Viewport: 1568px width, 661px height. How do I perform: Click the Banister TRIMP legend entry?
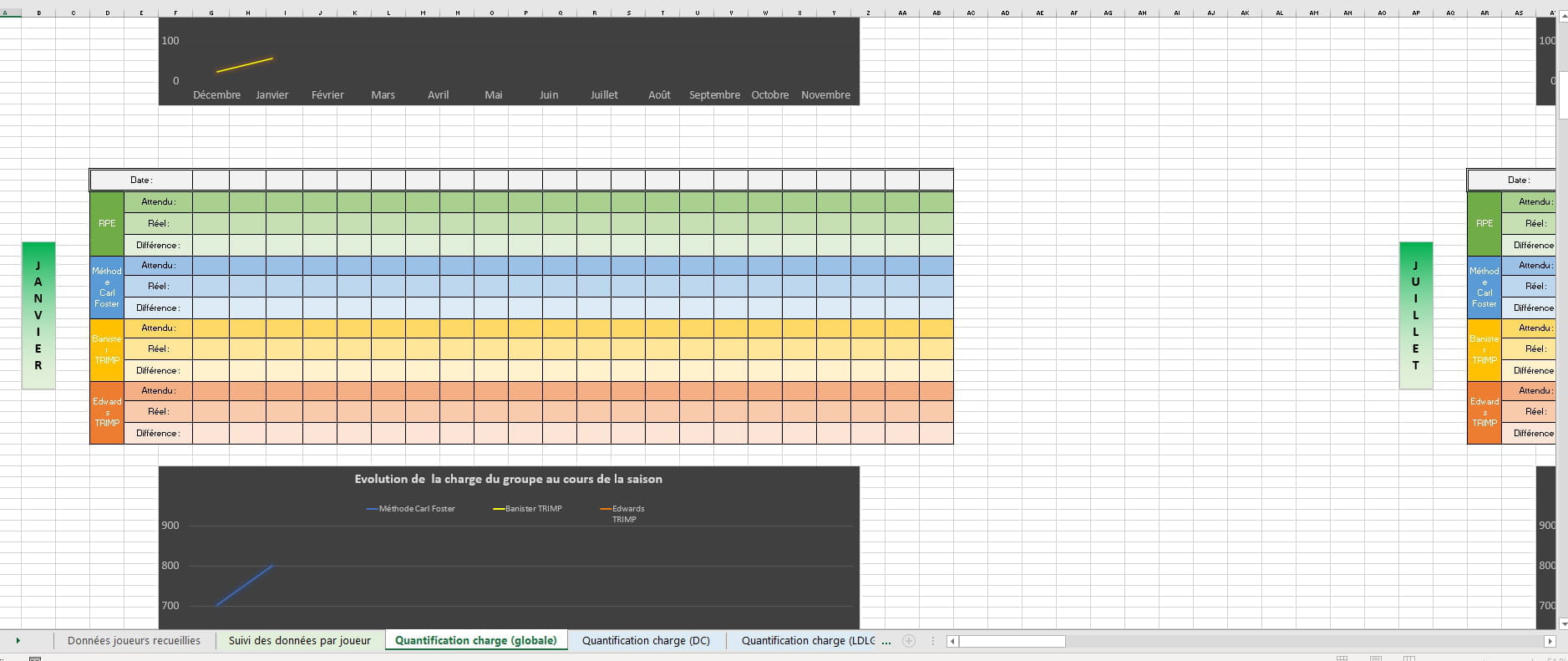pos(528,509)
